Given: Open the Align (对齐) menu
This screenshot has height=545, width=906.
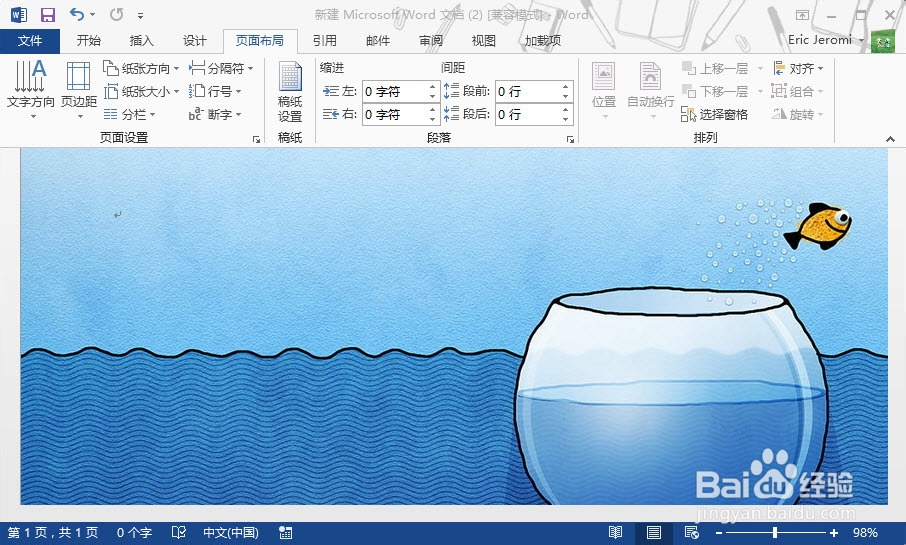Looking at the screenshot, I should click(798, 68).
